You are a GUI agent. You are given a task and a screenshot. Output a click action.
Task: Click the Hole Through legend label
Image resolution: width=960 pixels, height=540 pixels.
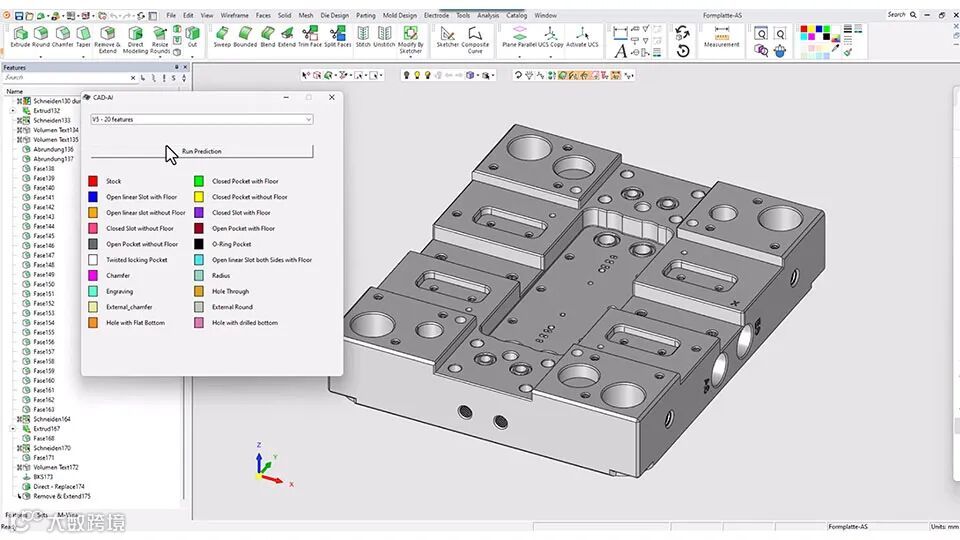[x=230, y=291]
